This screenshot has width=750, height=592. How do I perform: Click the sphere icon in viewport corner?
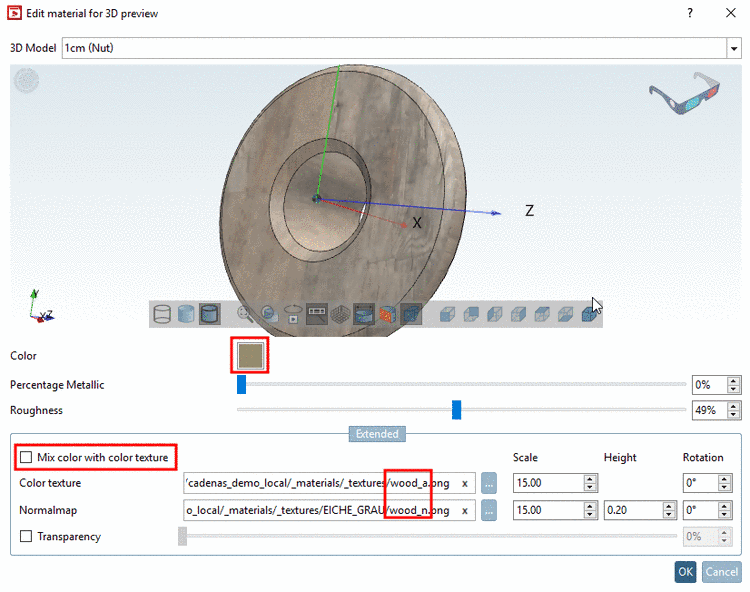point(26,80)
